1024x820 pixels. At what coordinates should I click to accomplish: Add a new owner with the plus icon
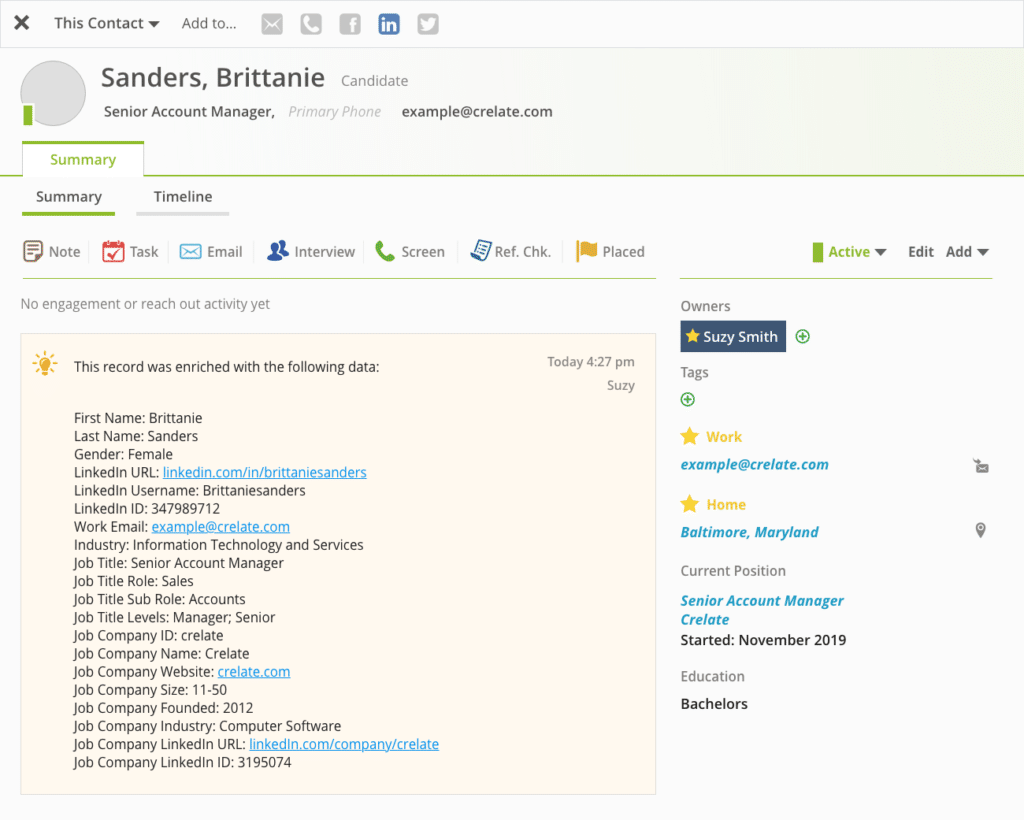pyautogui.click(x=802, y=336)
